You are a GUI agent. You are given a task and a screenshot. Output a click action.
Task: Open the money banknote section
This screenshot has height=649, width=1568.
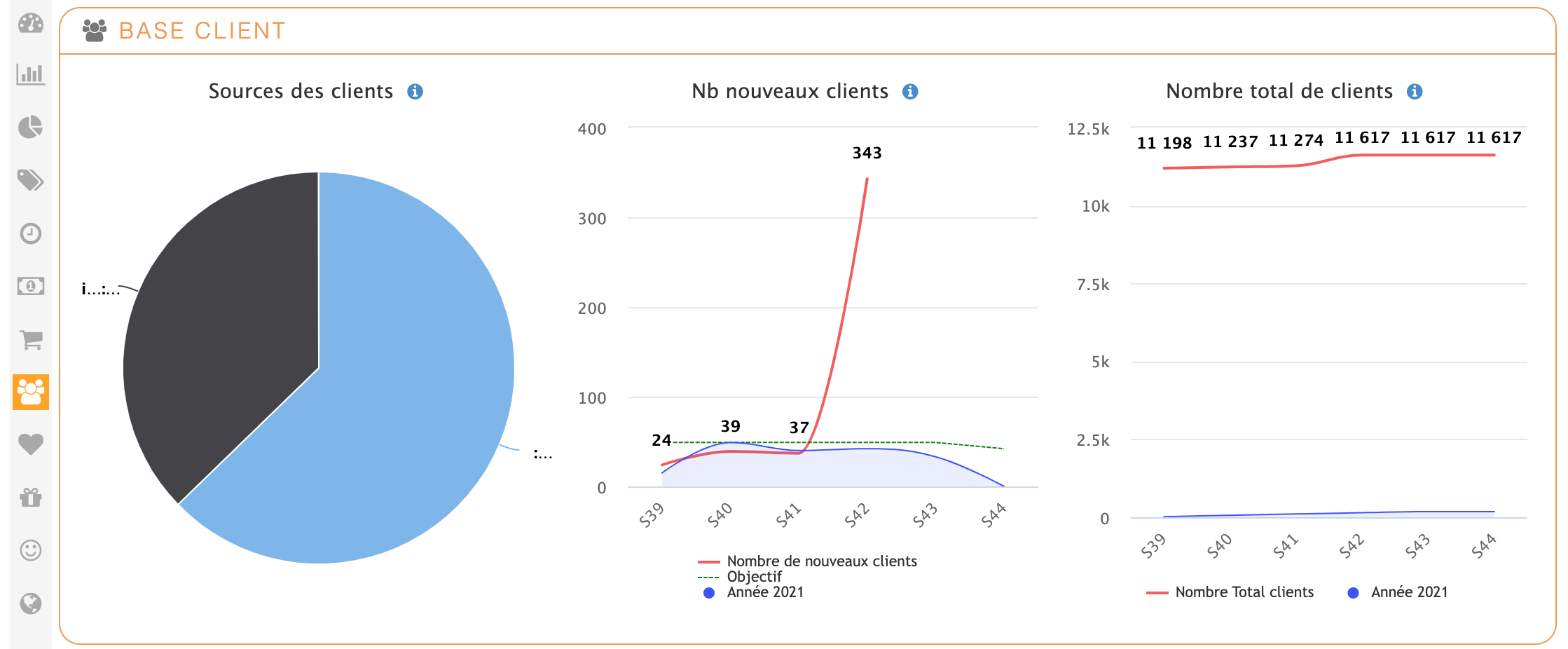tap(31, 286)
